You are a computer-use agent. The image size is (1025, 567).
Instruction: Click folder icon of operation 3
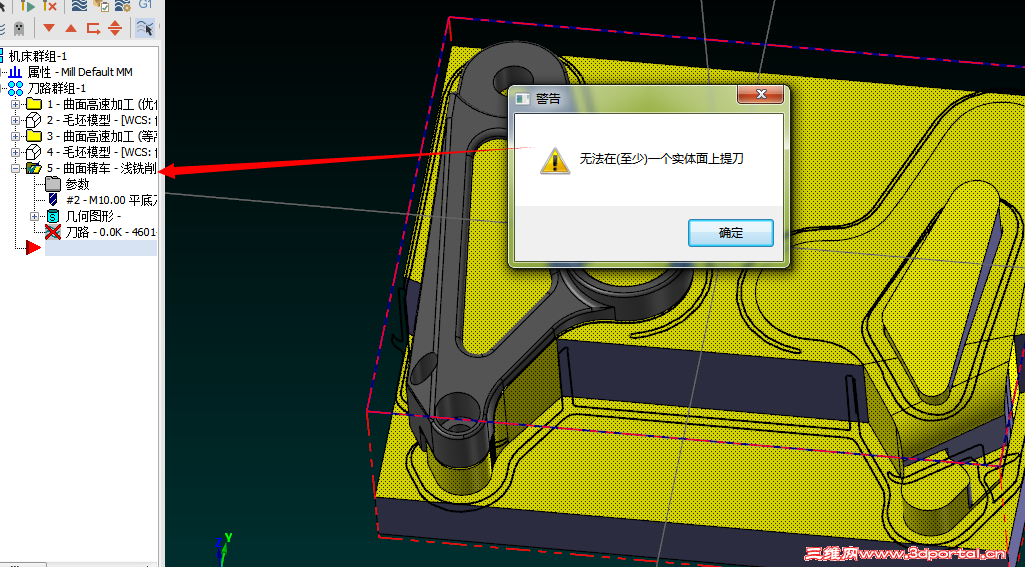pos(34,136)
